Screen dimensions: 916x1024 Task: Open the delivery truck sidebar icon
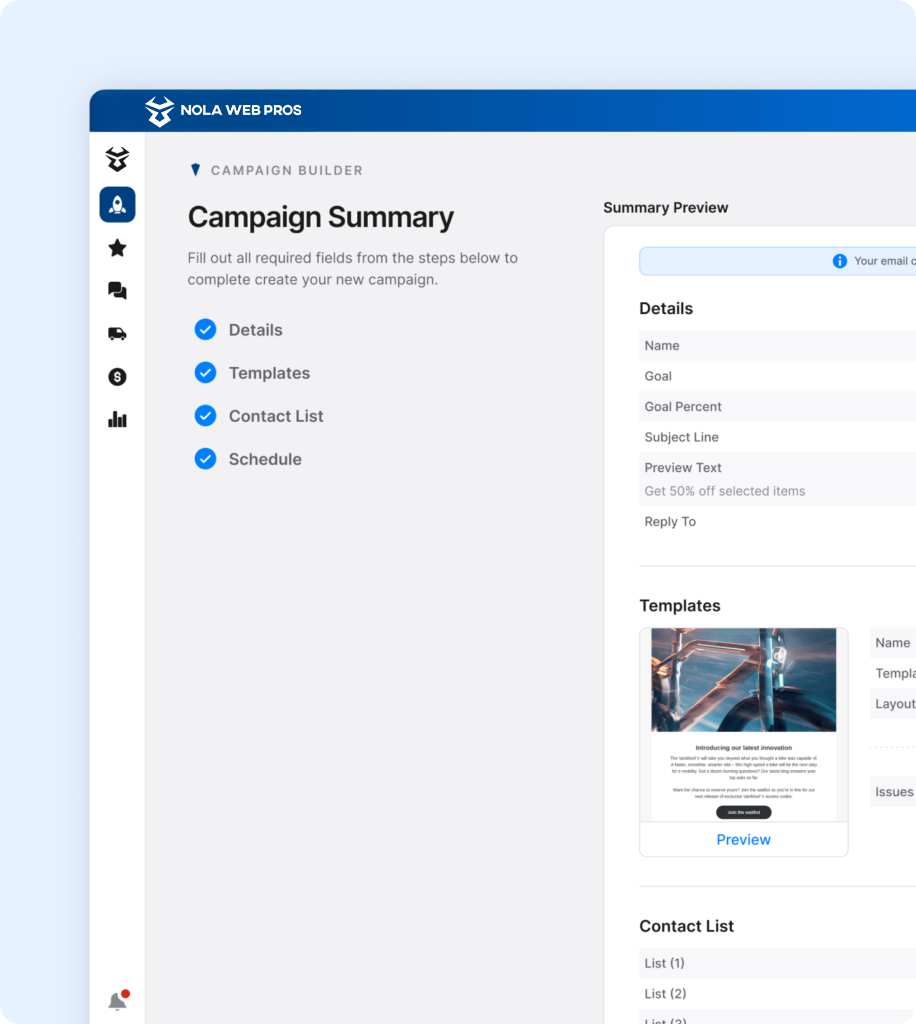pyautogui.click(x=118, y=334)
